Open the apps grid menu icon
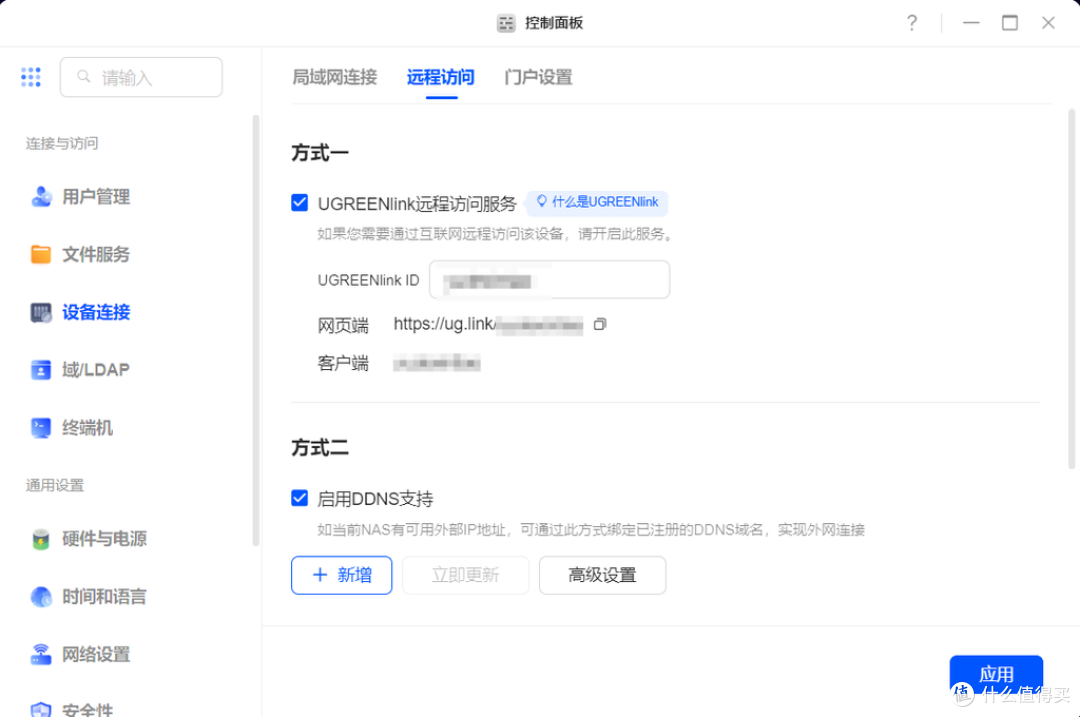This screenshot has width=1080, height=717. pos(30,77)
